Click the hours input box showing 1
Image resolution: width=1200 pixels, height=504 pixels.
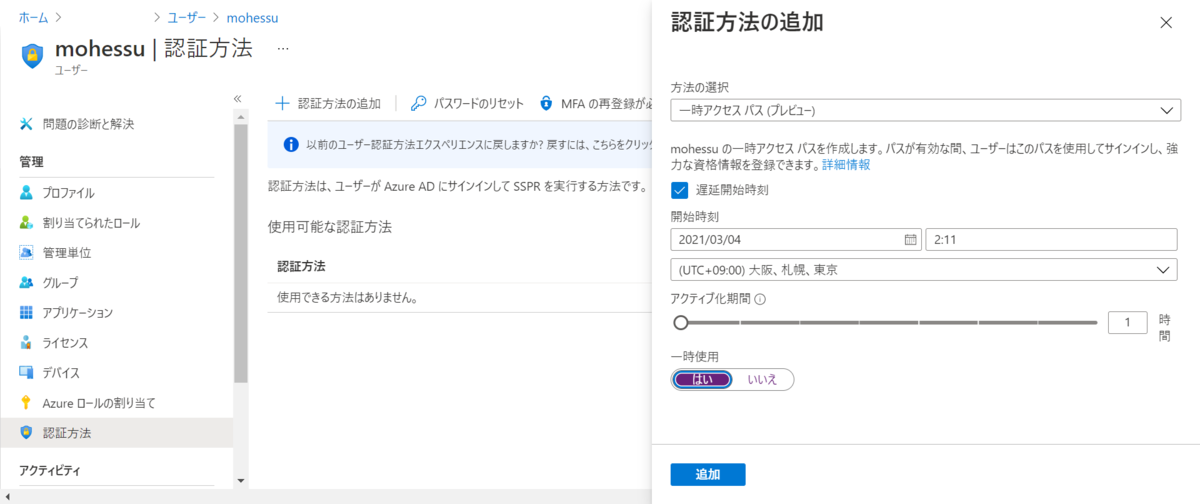pyautogui.click(x=1128, y=322)
